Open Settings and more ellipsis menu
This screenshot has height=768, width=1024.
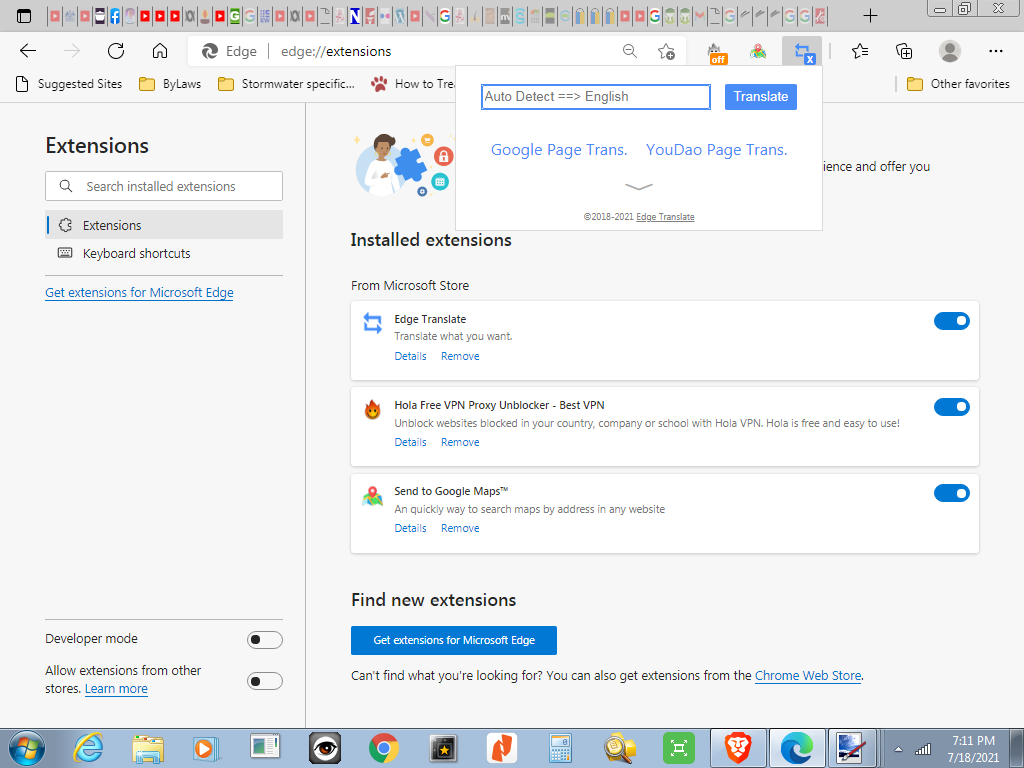click(x=995, y=52)
